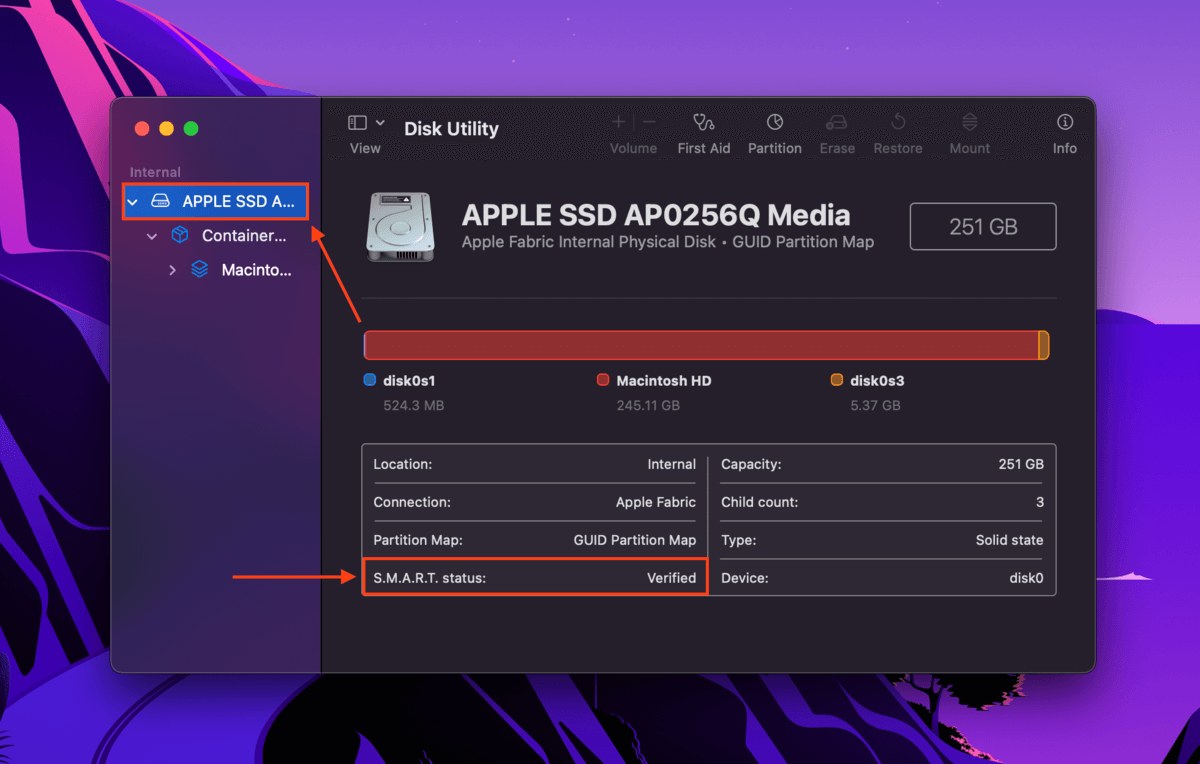The width and height of the screenshot is (1200, 764).
Task: Click the 251 GB capacity box
Action: [983, 226]
